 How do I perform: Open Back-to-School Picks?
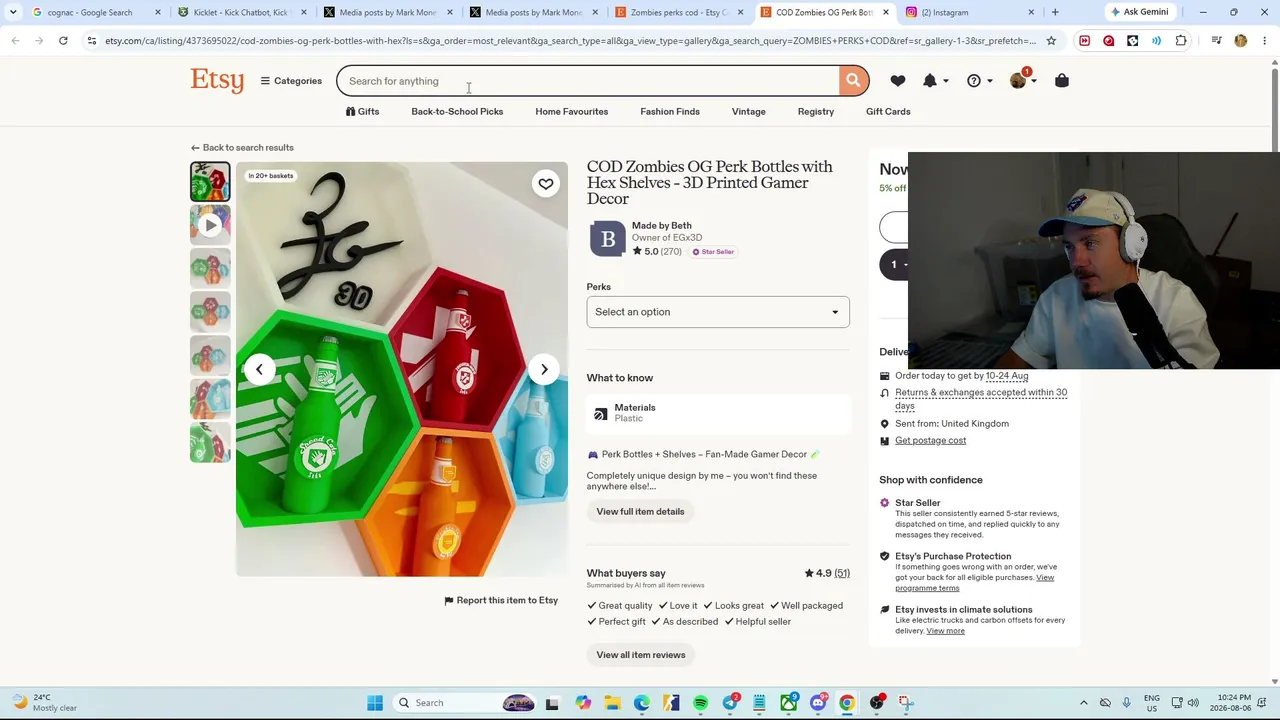tap(457, 112)
